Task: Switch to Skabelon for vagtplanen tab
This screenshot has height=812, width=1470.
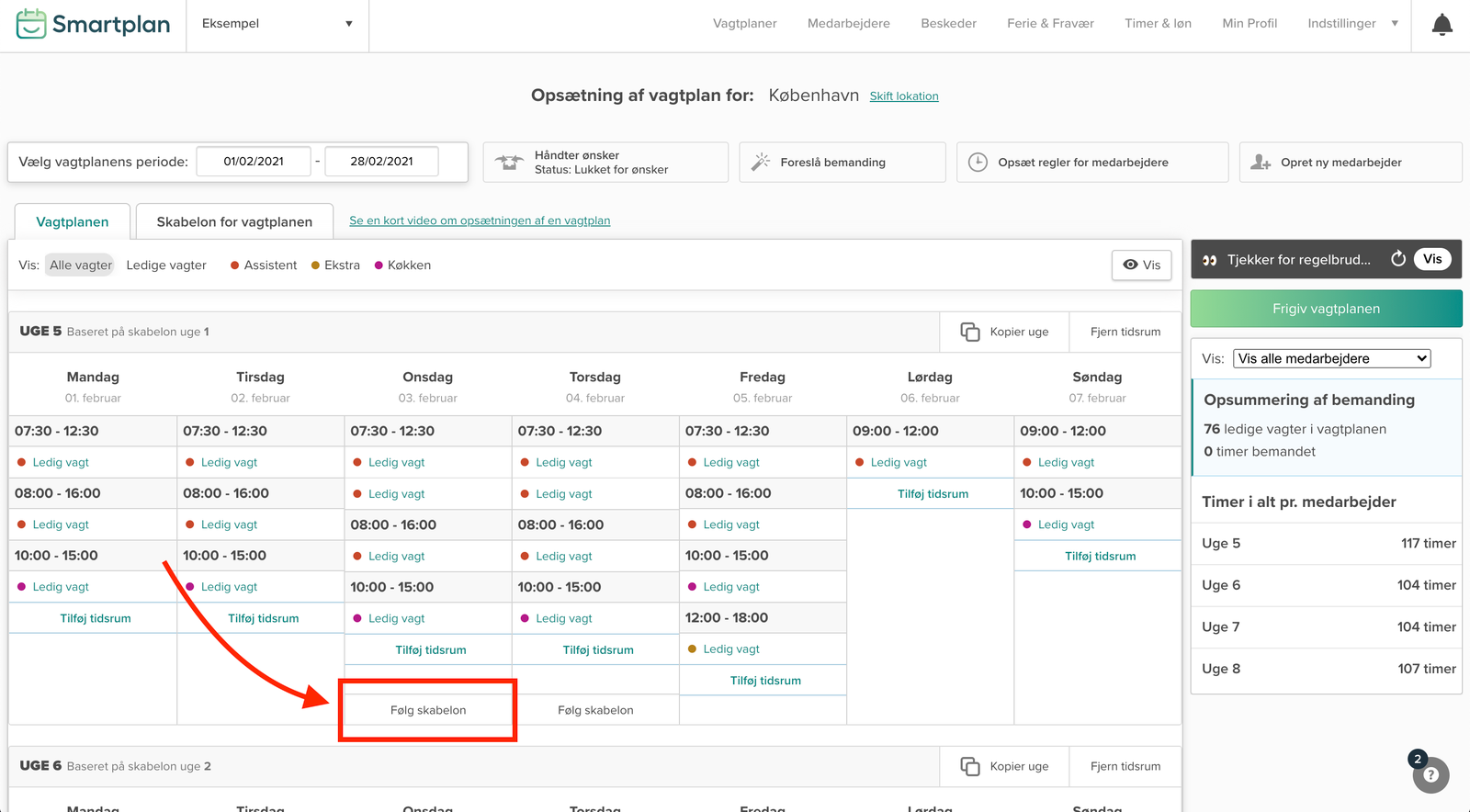Action: 234,222
